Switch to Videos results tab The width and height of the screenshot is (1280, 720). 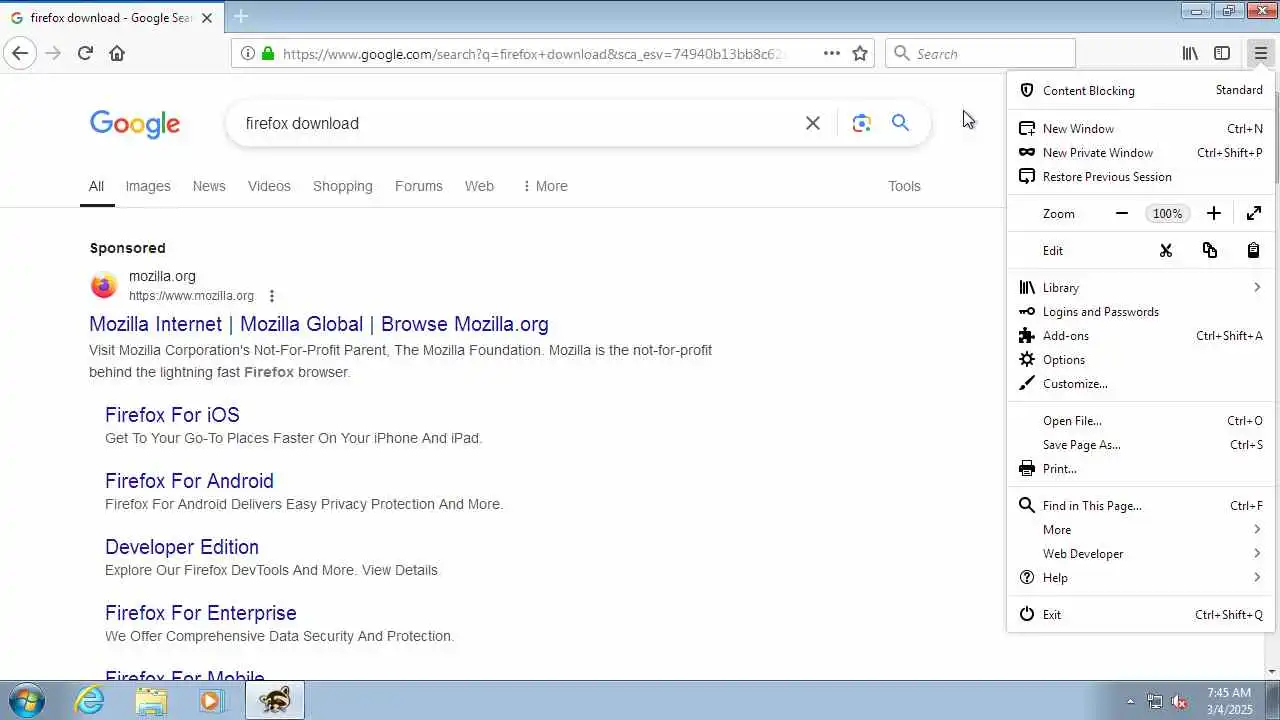tap(269, 186)
